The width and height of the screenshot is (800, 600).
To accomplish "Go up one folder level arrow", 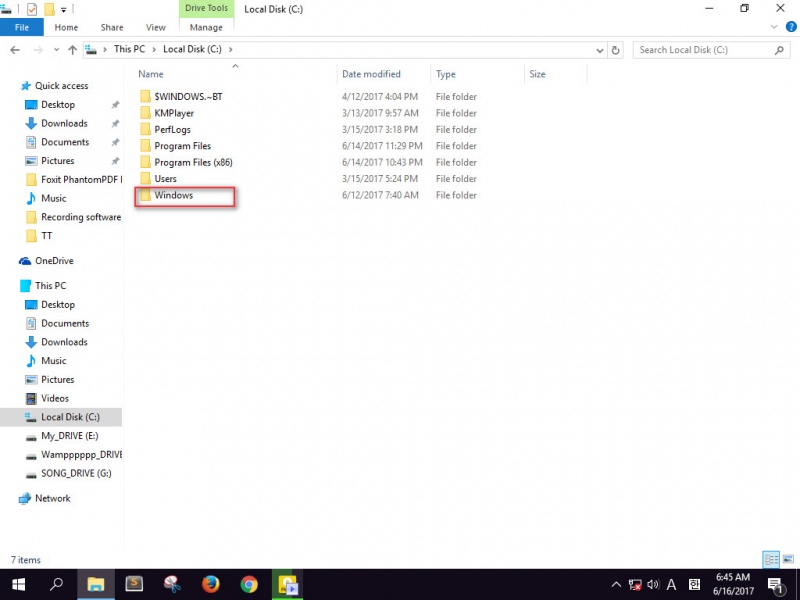I will point(72,49).
